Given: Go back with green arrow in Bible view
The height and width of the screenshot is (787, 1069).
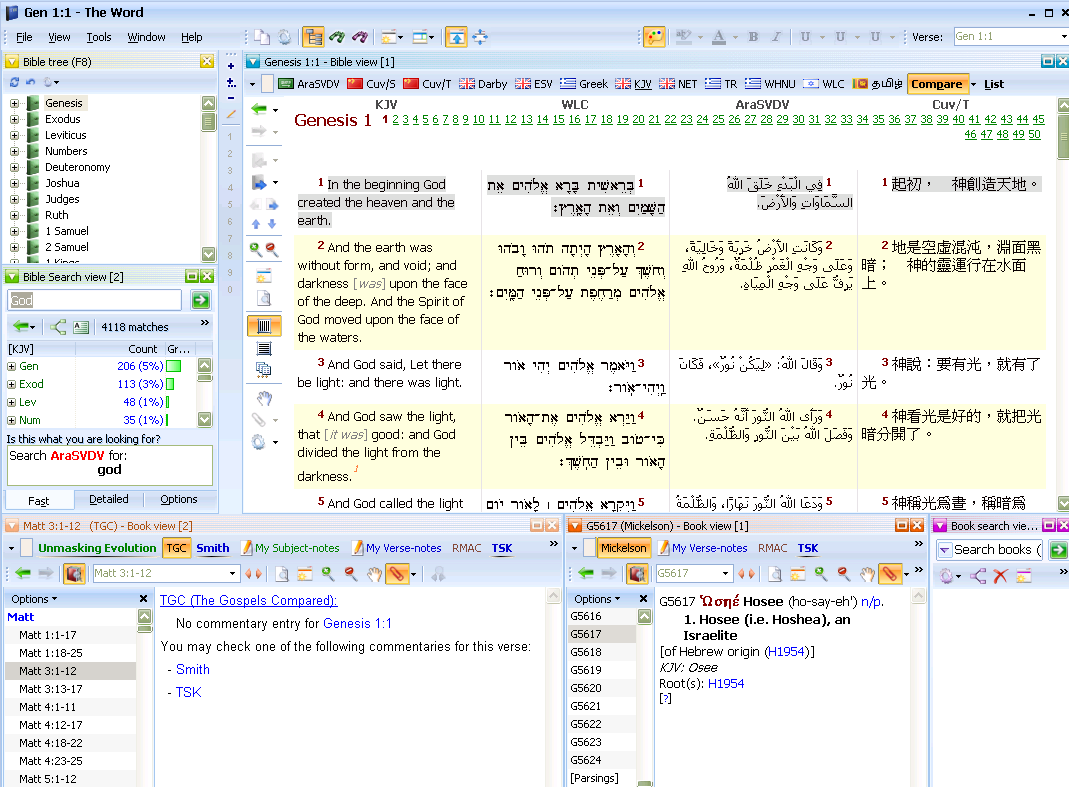Looking at the screenshot, I should tap(259, 109).
